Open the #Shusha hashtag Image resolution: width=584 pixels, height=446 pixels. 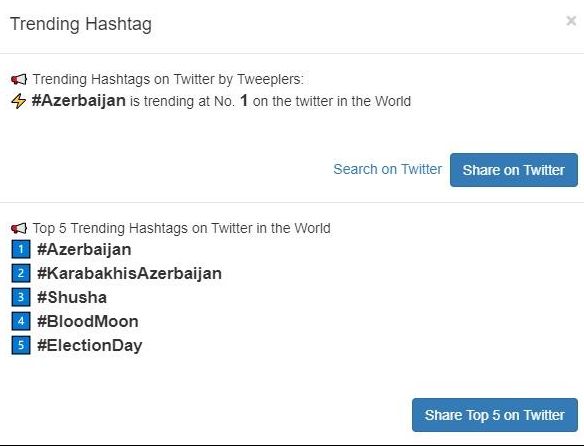[72, 297]
